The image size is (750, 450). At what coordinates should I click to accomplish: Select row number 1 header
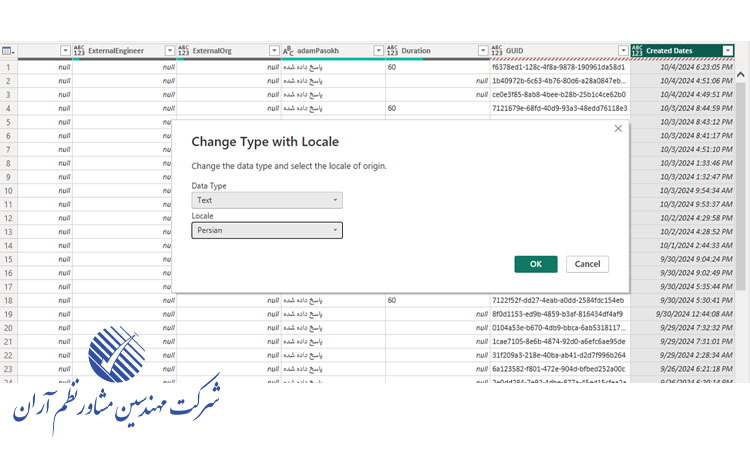coord(8,67)
